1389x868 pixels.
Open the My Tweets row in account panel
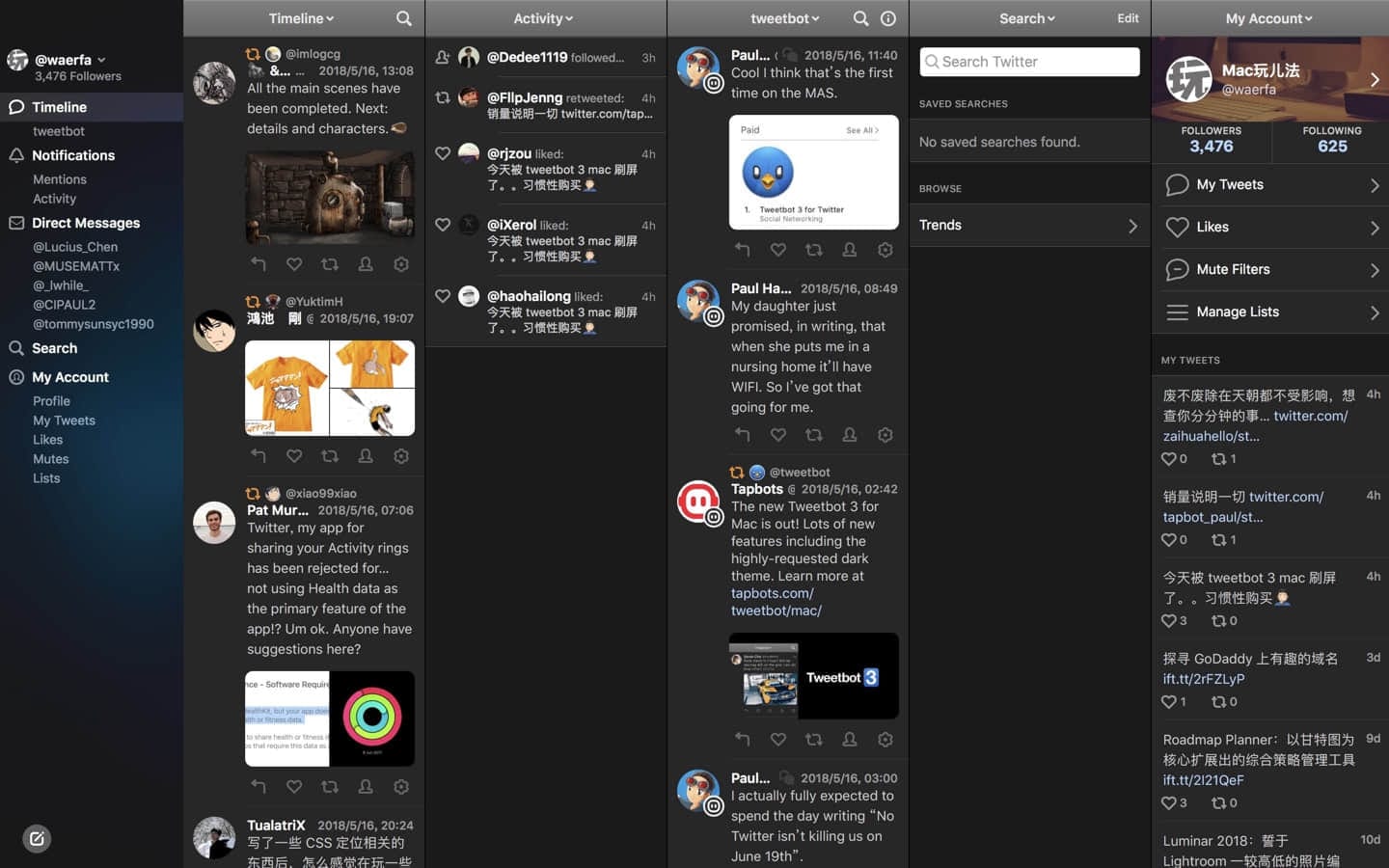1270,185
